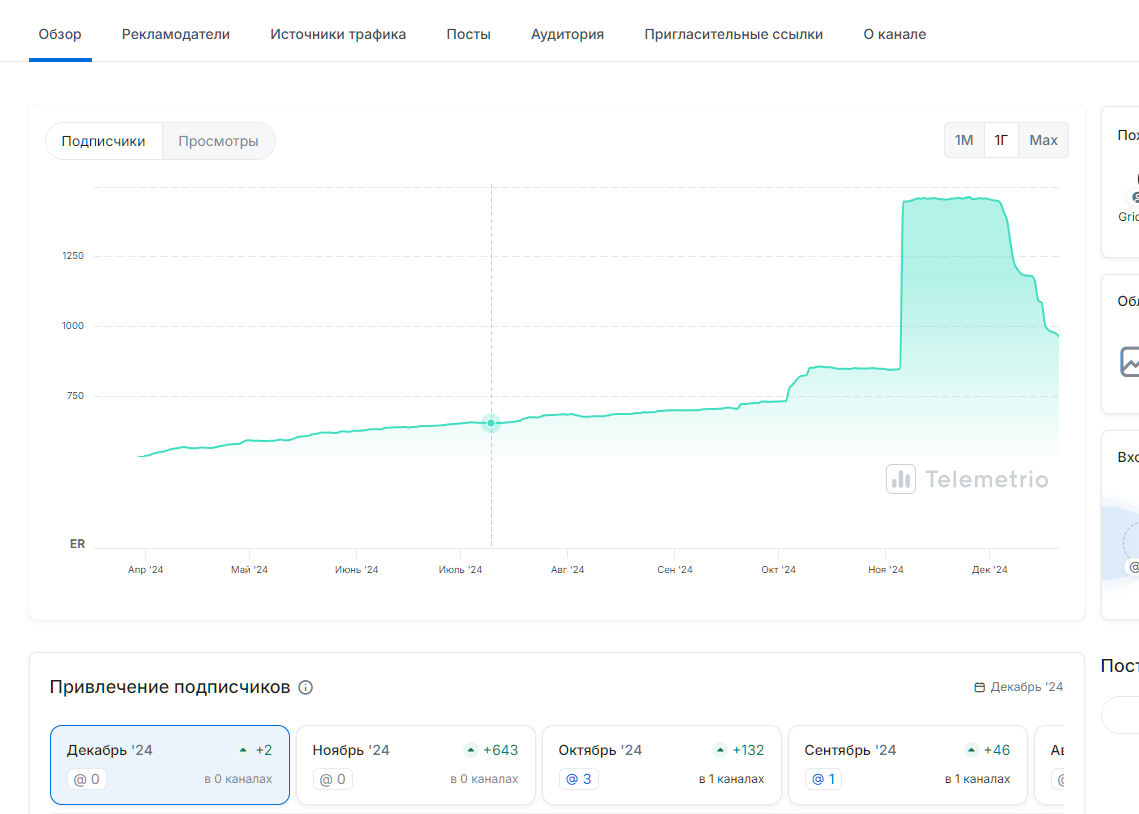Go to Источники трафика tab
Image resolution: width=1139 pixels, height=814 pixels.
point(338,34)
